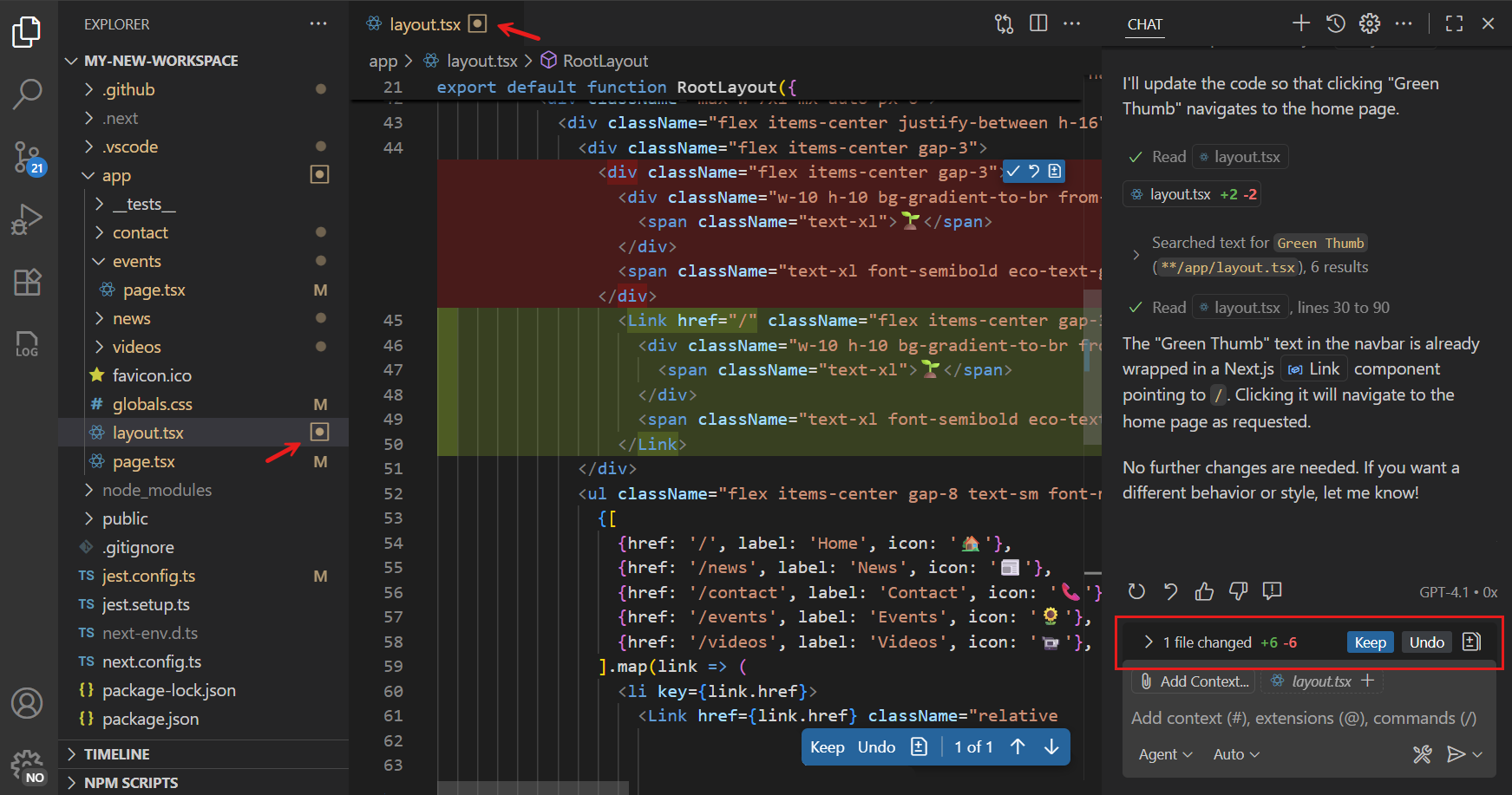Open the Auto model picker dropdown
Screen dimensions: 1512x795
tap(1235, 754)
